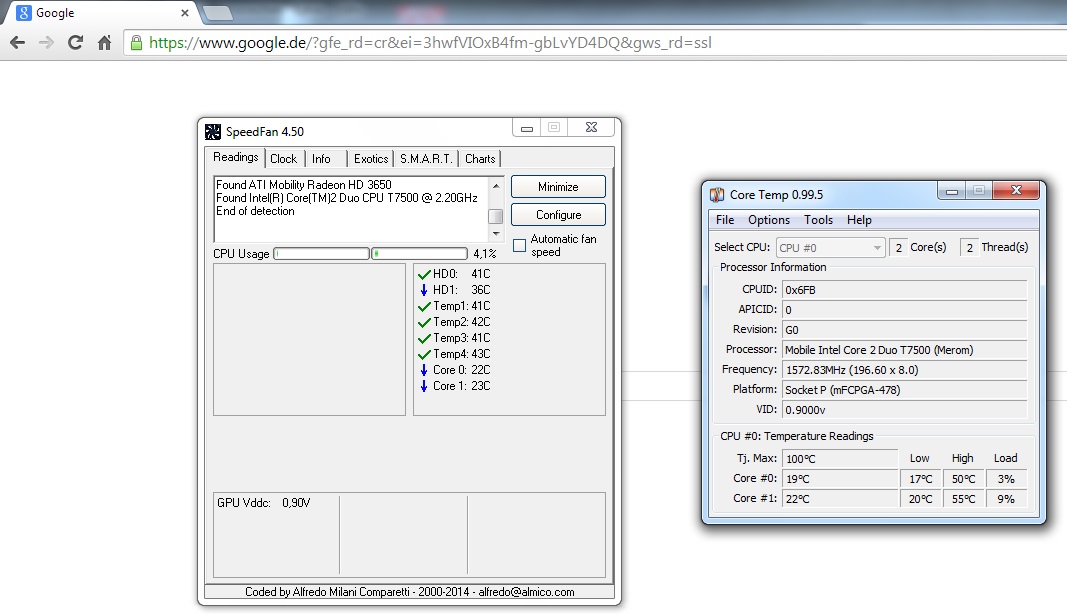This screenshot has height=614, width=1067.
Task: Click the Temp2 green checkmark icon
Action: 424,322
